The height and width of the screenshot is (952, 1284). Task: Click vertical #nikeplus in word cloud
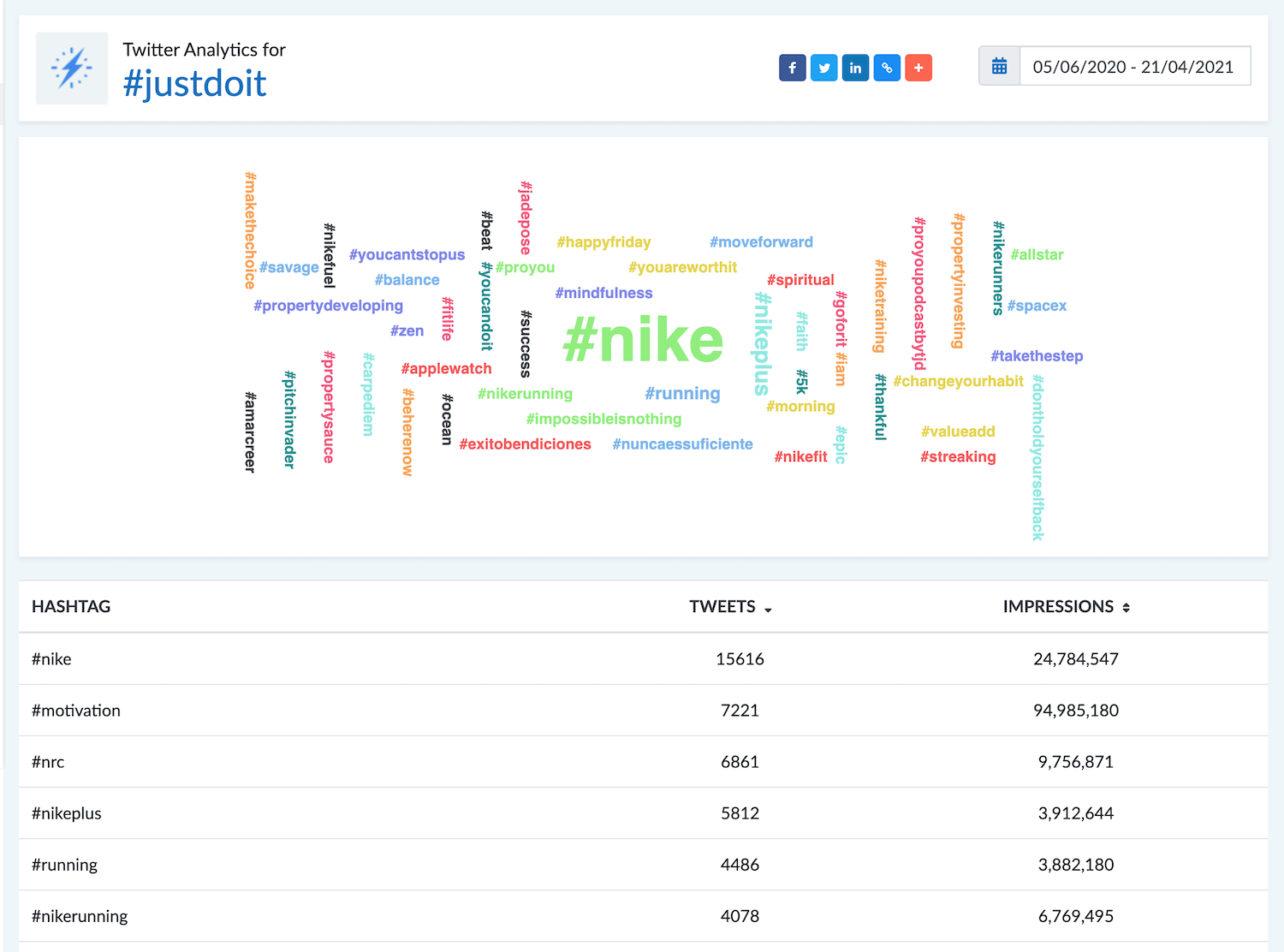pyautogui.click(x=762, y=343)
